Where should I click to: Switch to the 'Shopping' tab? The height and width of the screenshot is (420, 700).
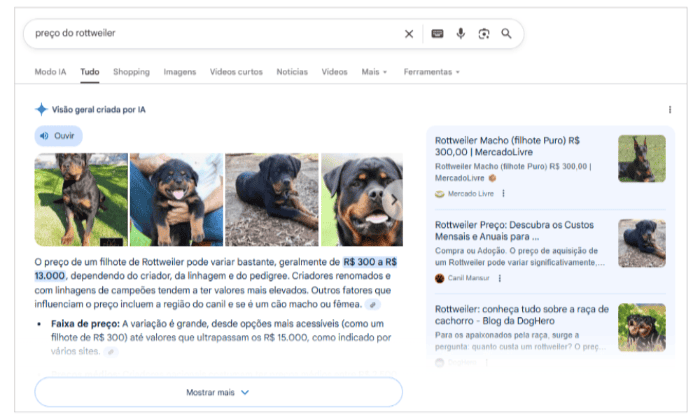click(131, 72)
